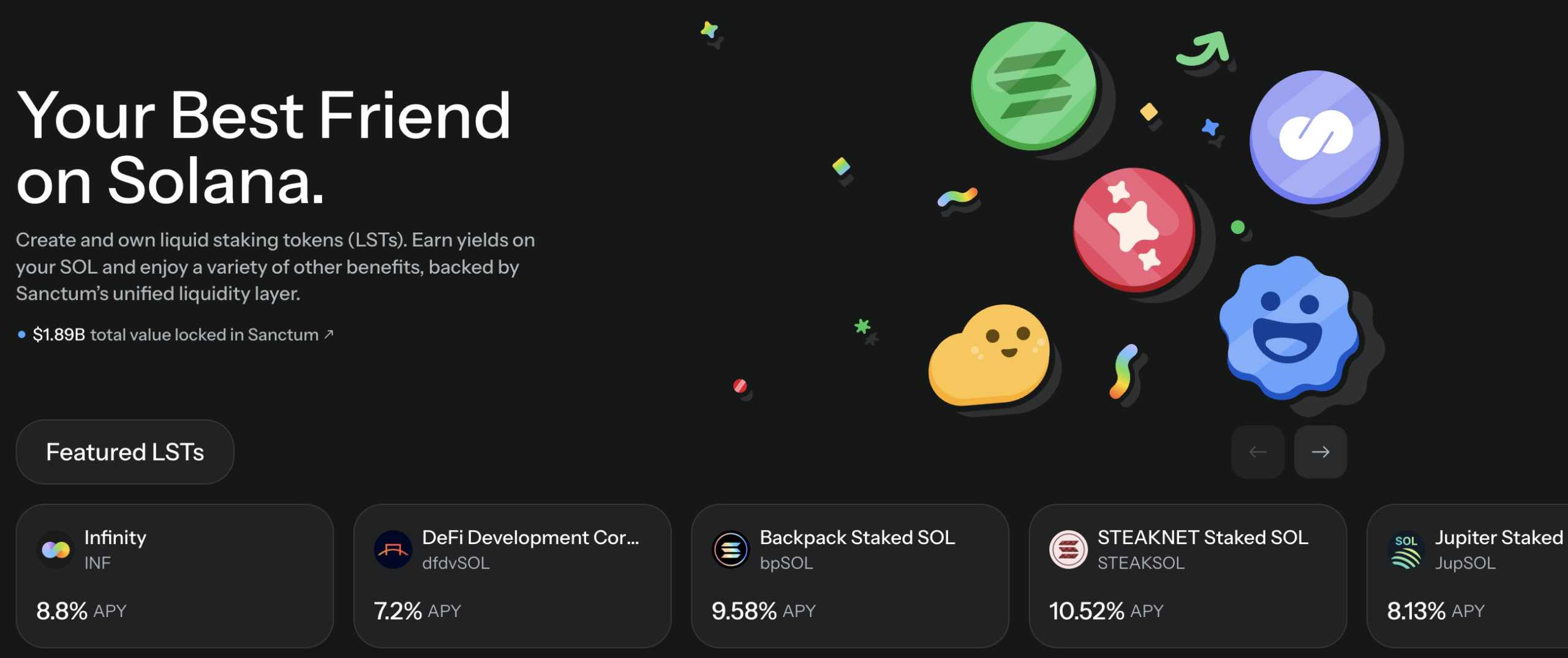
Task: Click the $1.89B value text
Action: tap(59, 335)
